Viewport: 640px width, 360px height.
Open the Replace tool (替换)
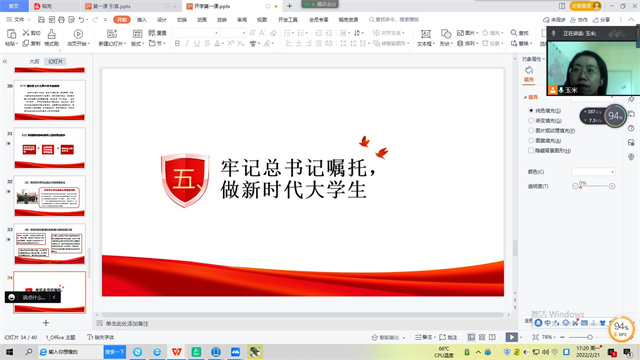[521, 43]
